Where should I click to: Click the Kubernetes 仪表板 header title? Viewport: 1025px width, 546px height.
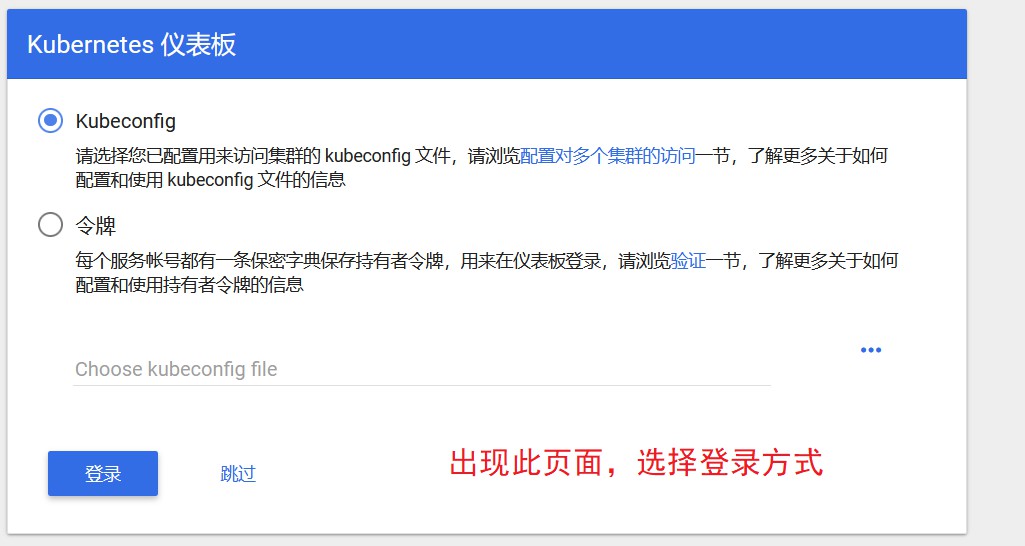click(131, 44)
